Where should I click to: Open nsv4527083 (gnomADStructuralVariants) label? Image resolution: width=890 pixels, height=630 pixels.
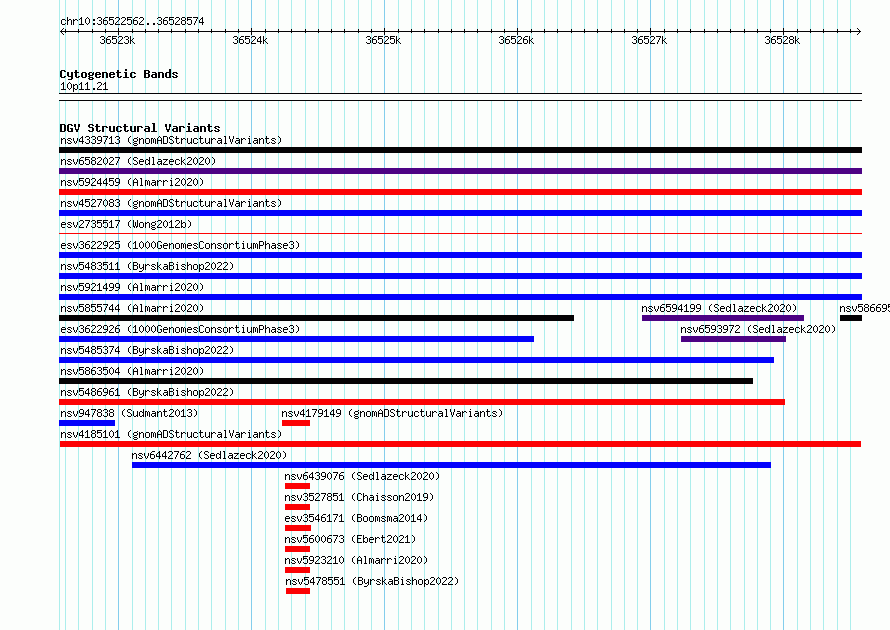[x=171, y=203]
